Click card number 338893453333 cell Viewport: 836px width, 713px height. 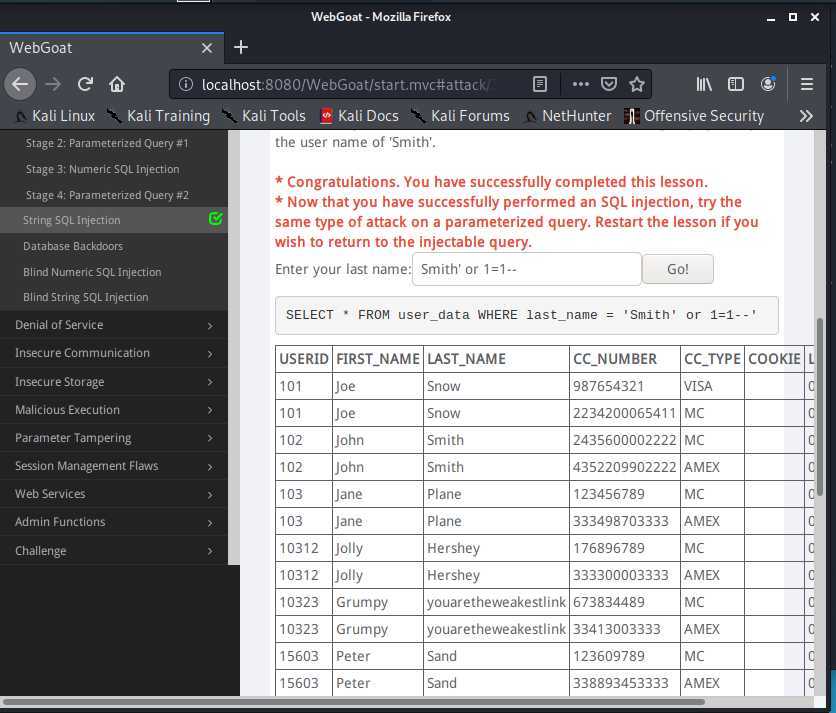625,683
